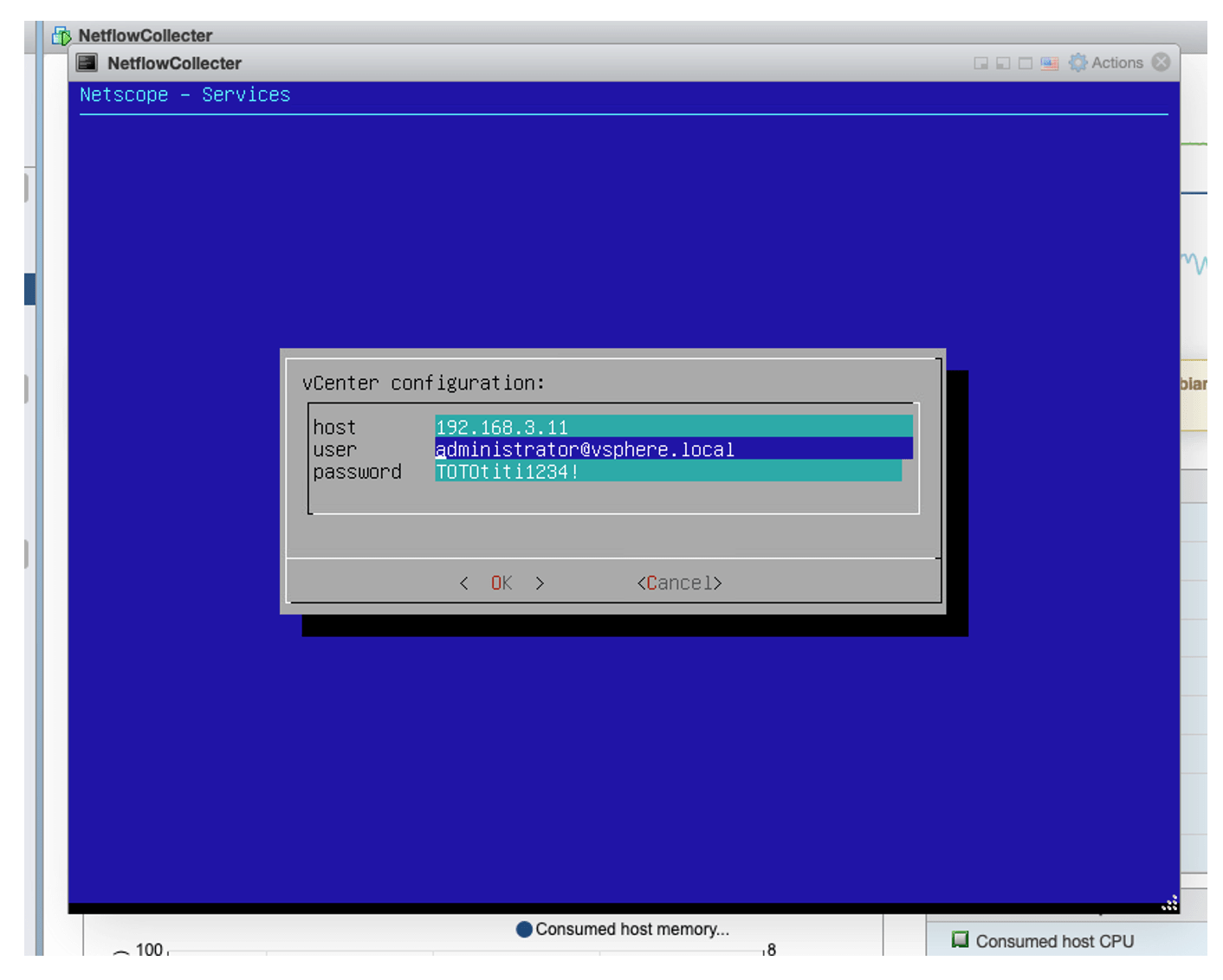Click the console icon beside NetflowCollecter title
Screen dimensions: 1223x980
click(87, 62)
